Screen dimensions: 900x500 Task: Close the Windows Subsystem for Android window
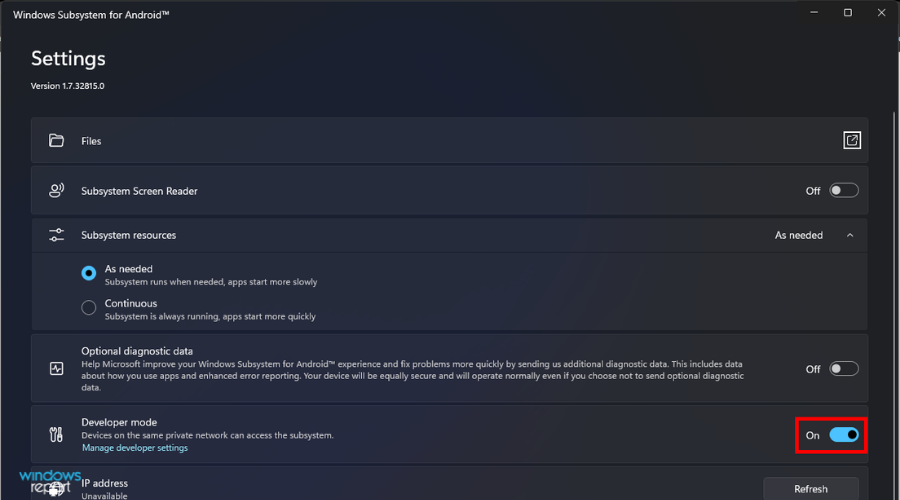879,13
